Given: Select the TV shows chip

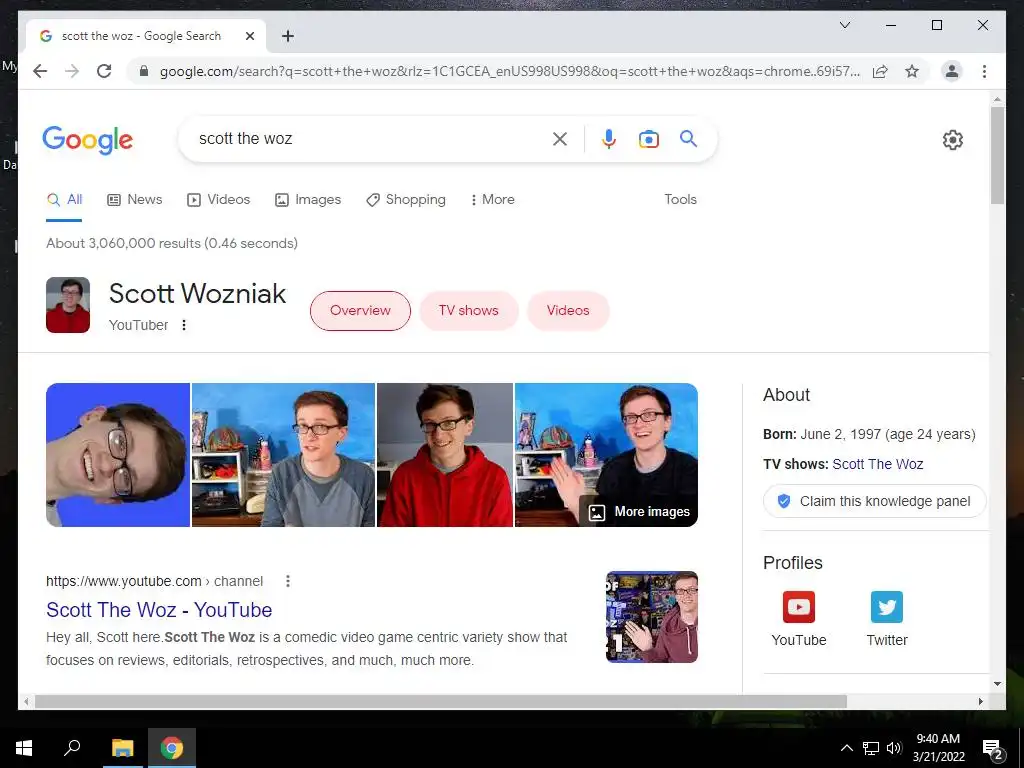Looking at the screenshot, I should pos(469,310).
